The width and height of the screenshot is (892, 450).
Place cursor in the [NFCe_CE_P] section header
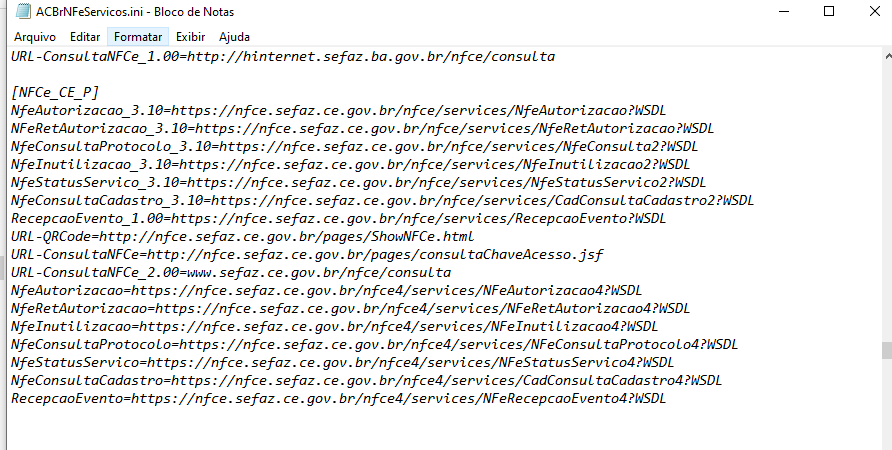tap(55, 92)
